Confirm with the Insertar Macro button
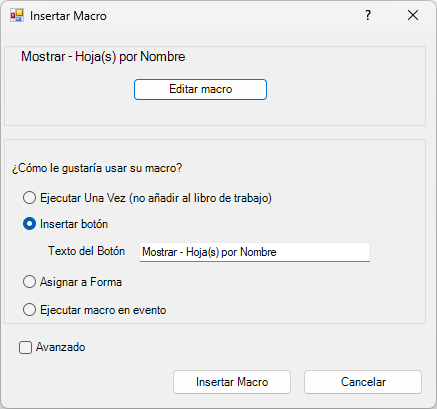This screenshot has height=409, width=437. pyautogui.click(x=232, y=382)
